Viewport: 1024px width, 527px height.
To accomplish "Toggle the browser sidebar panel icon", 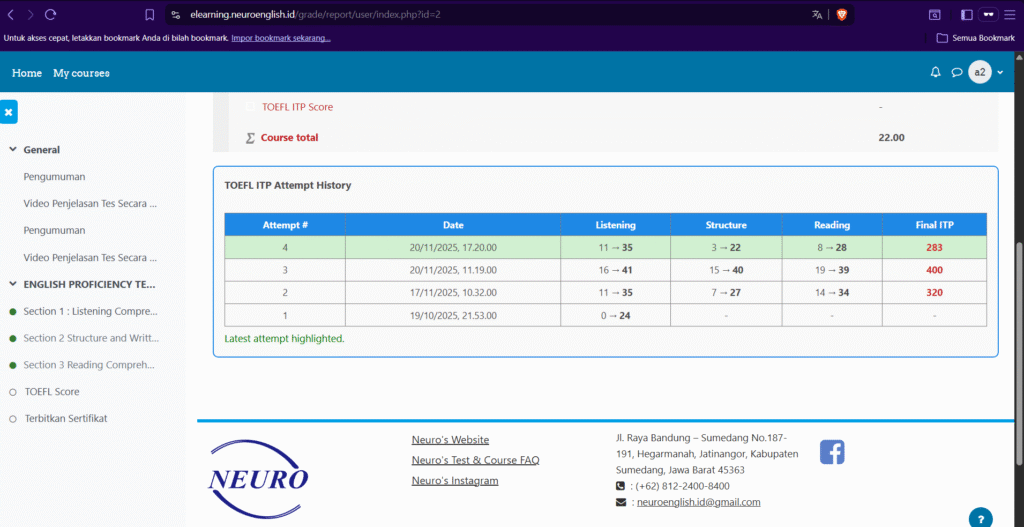I will tap(966, 15).
